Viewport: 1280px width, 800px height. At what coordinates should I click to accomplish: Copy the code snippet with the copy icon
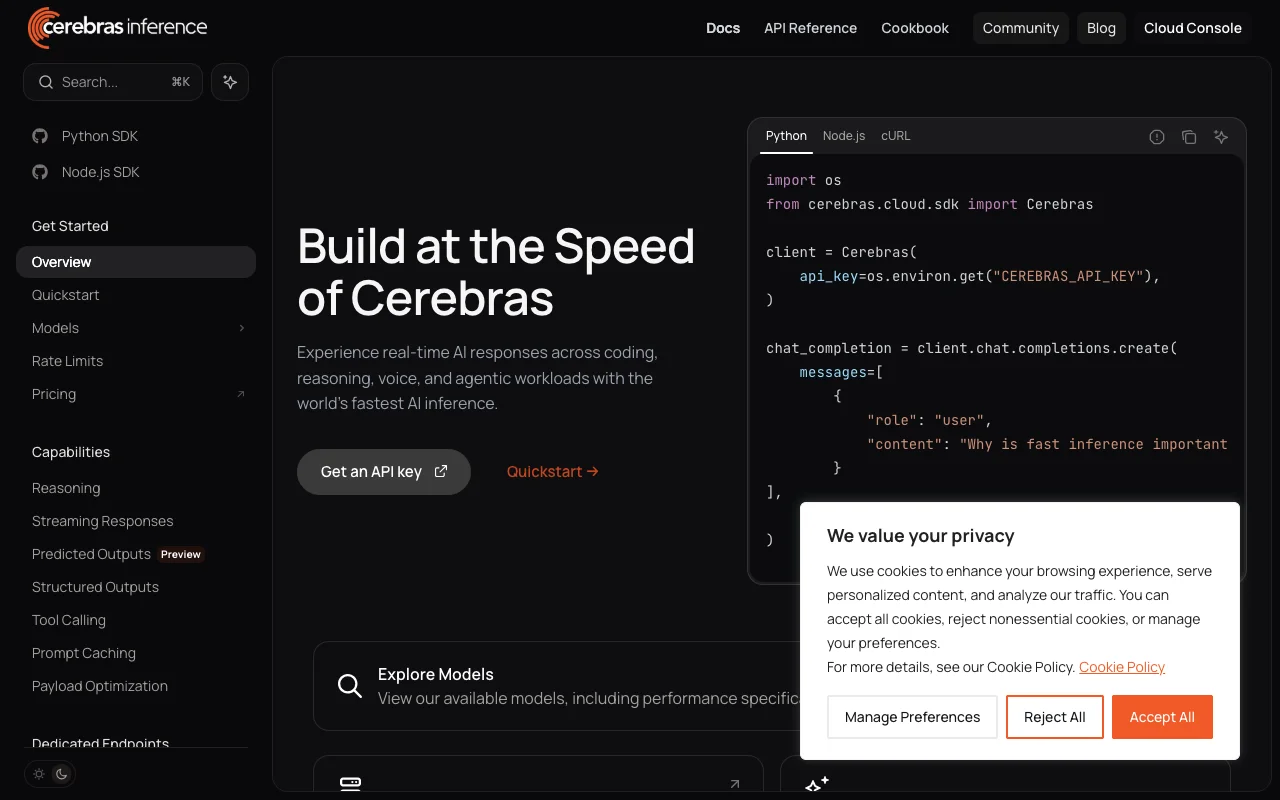click(1189, 137)
